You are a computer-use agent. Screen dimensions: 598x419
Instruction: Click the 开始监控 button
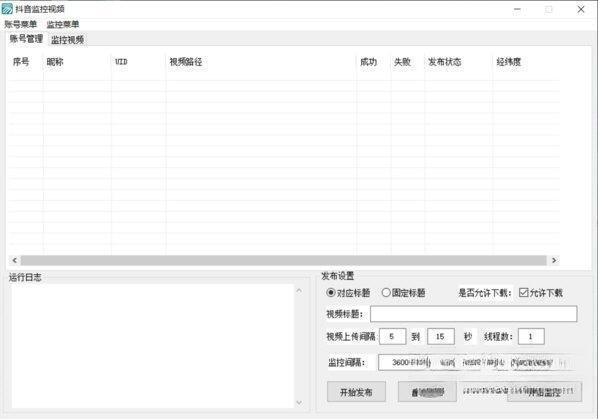(x=545, y=392)
